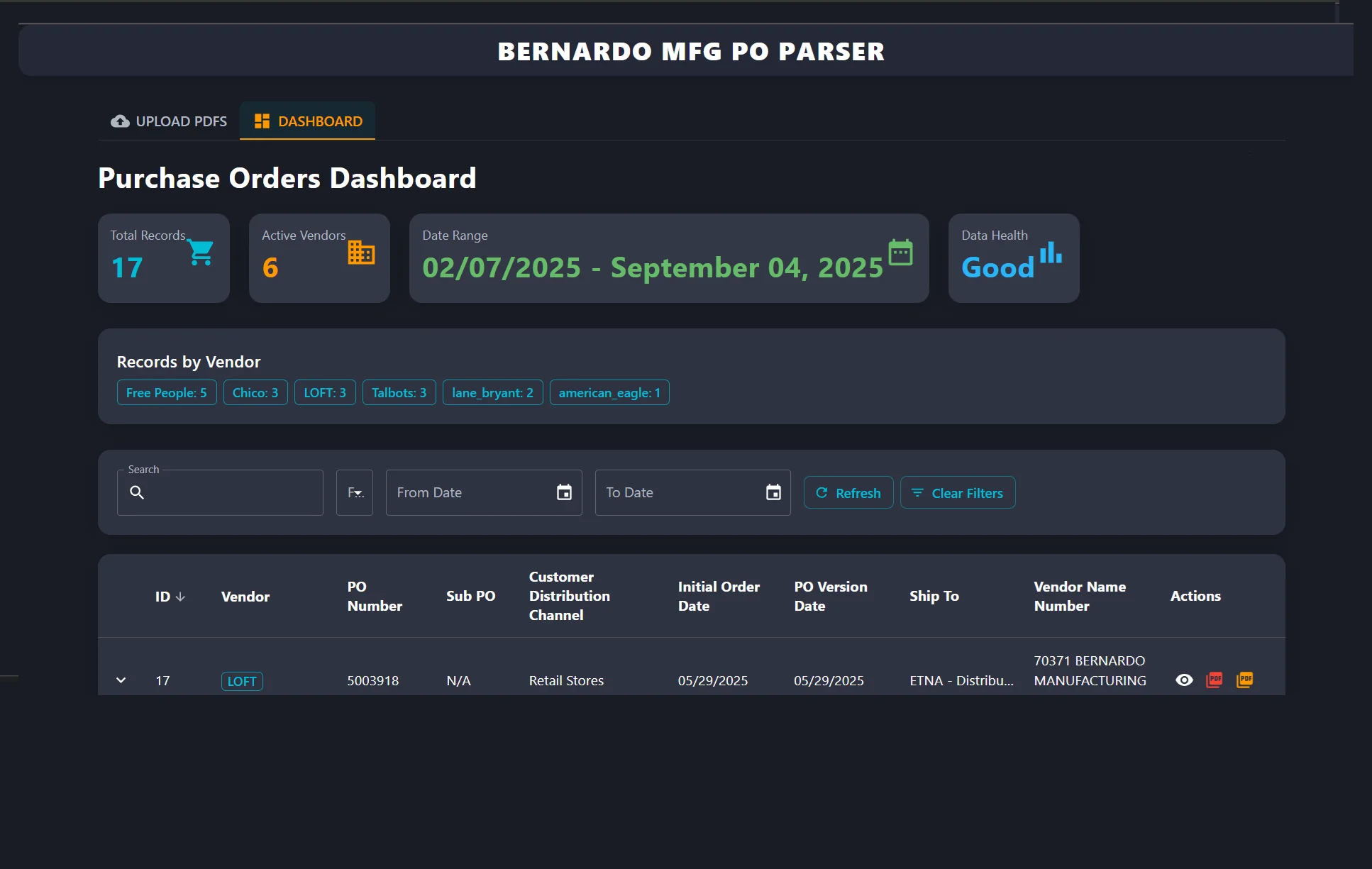
Task: Click the Good data health value
Action: [x=997, y=267]
